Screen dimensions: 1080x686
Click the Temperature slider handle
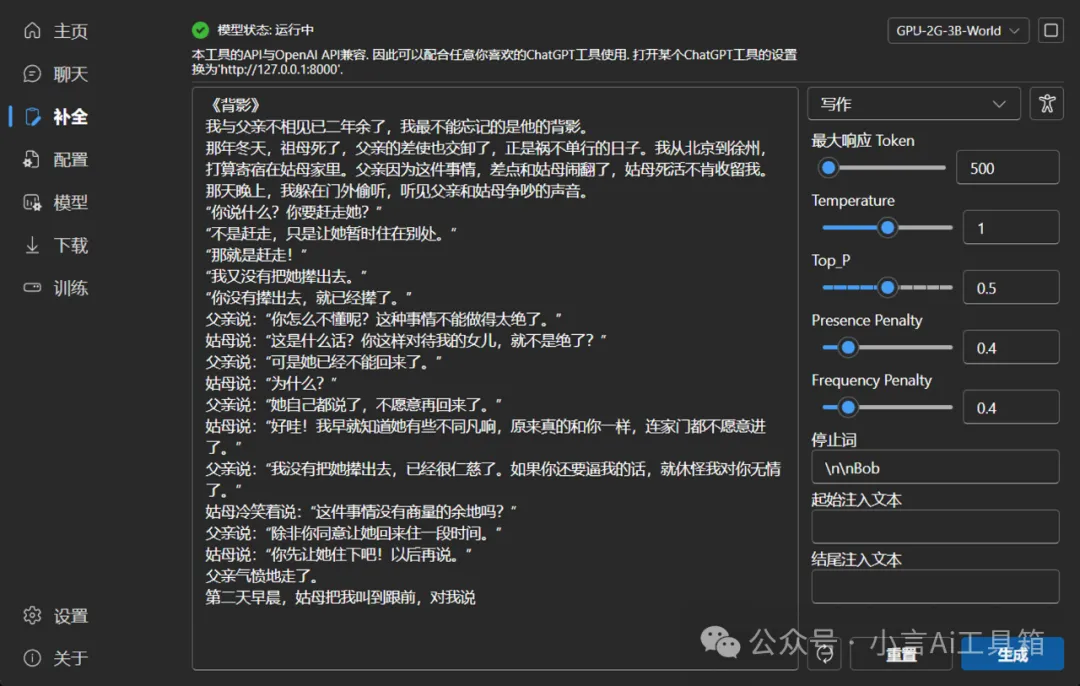coord(887,228)
